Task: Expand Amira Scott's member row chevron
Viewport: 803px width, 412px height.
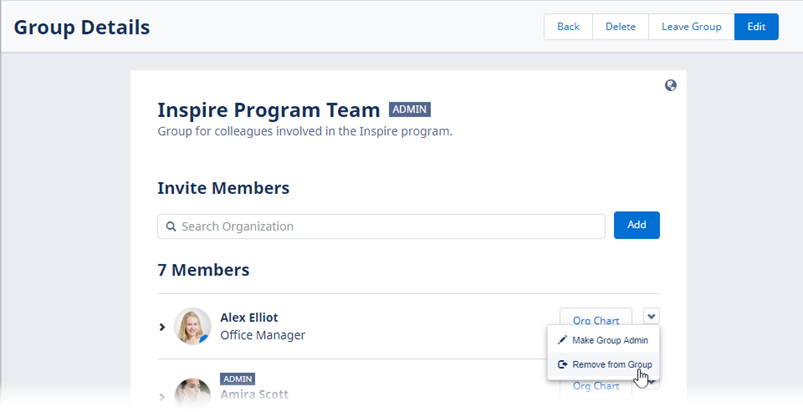Action: [163, 396]
